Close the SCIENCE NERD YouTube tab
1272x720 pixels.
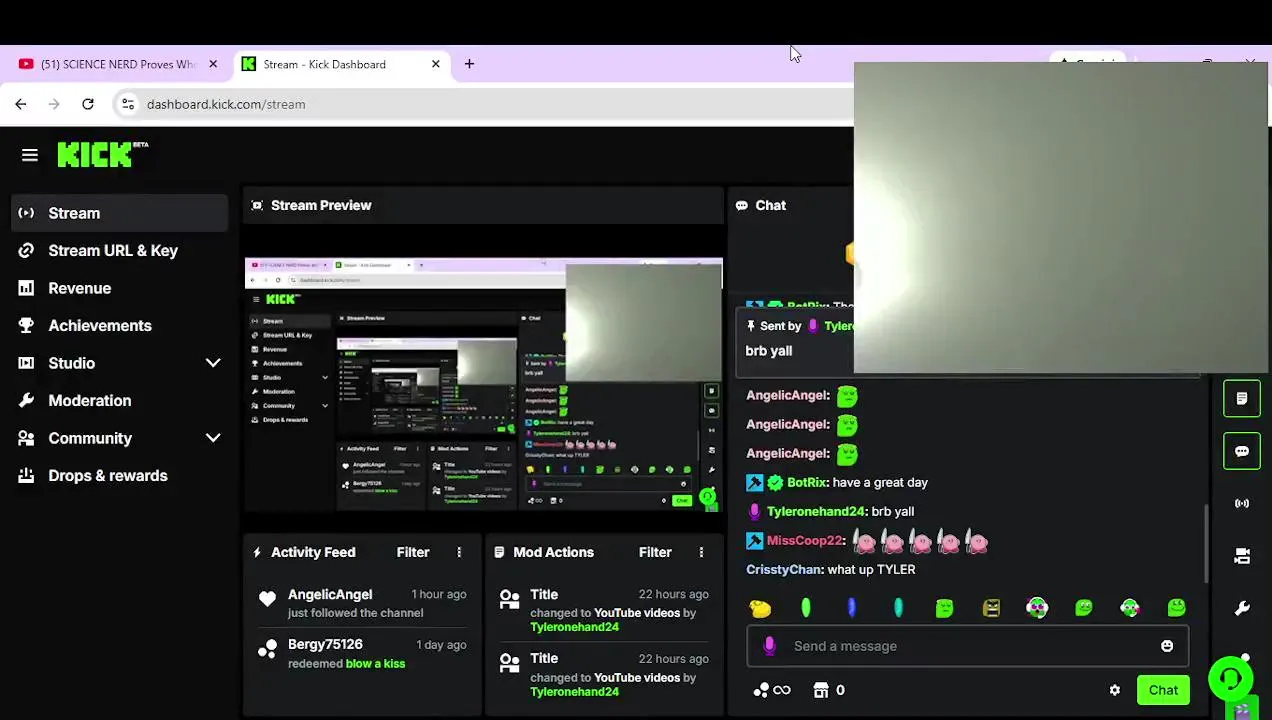pyautogui.click(x=213, y=64)
